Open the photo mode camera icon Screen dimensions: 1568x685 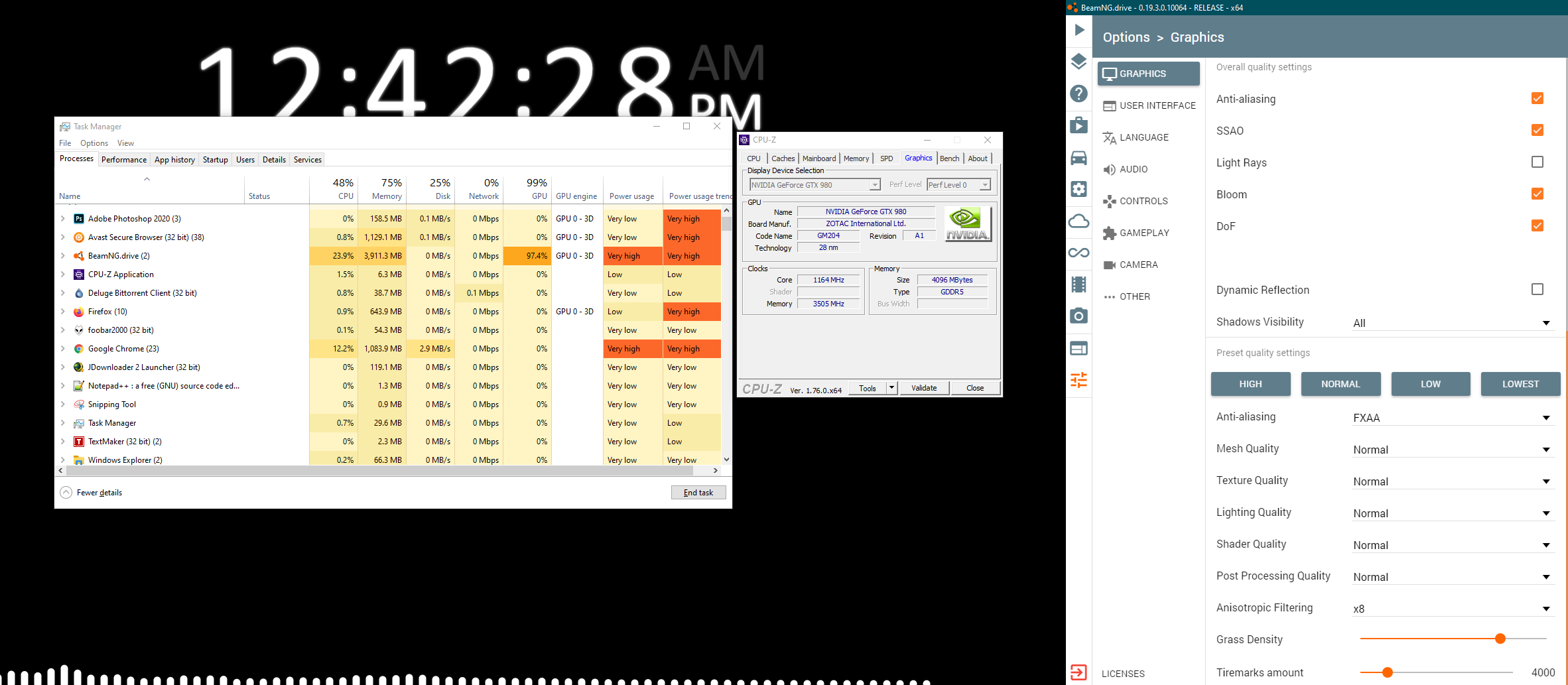[x=1079, y=316]
